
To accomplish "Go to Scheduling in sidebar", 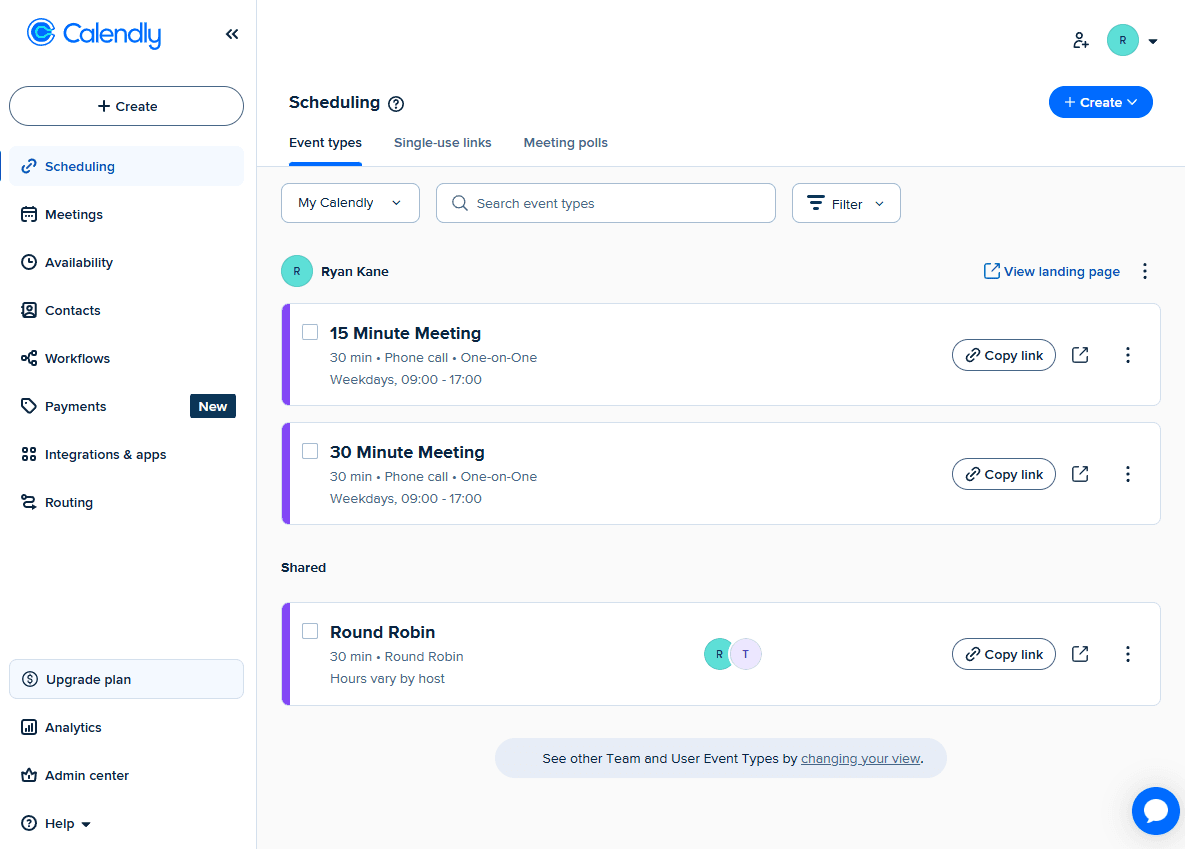I will coord(126,166).
